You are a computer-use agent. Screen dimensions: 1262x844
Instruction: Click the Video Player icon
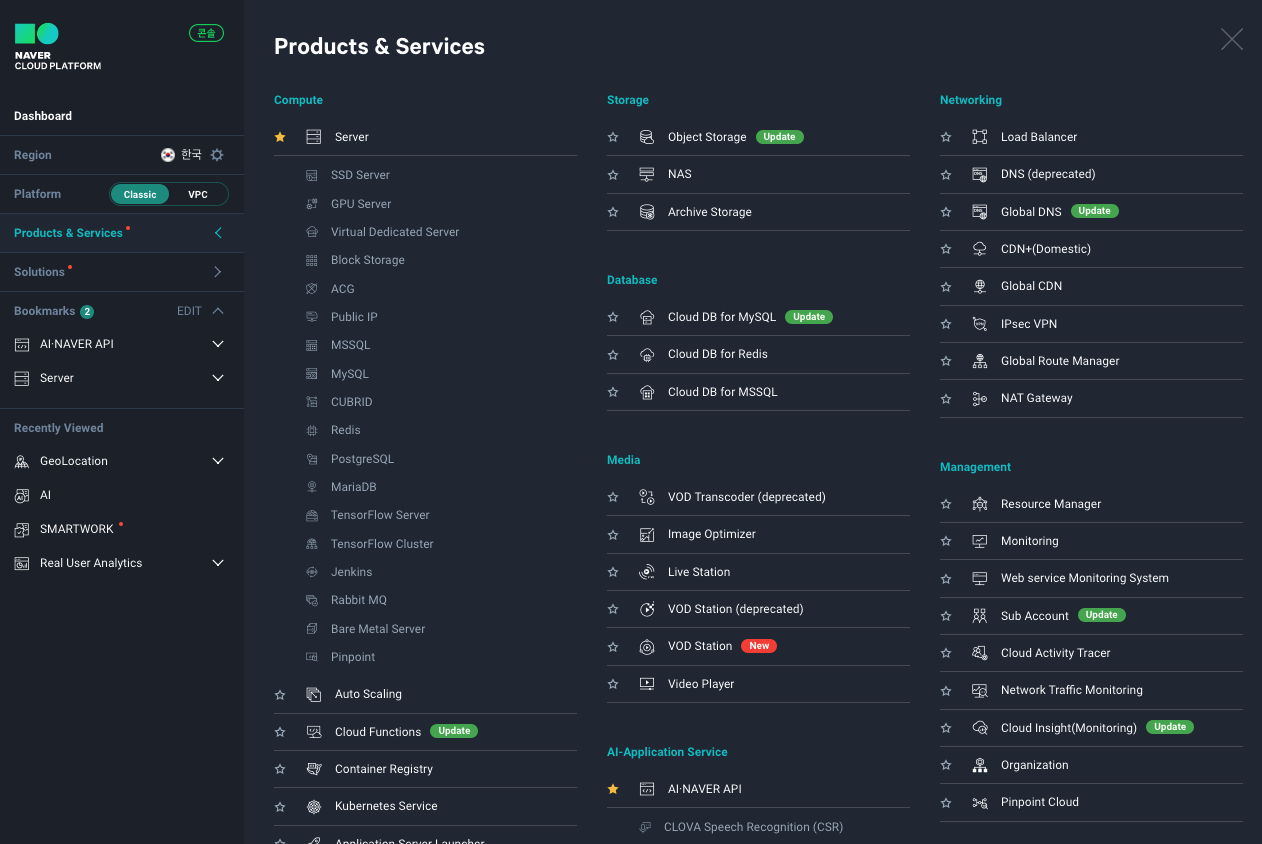tap(647, 684)
